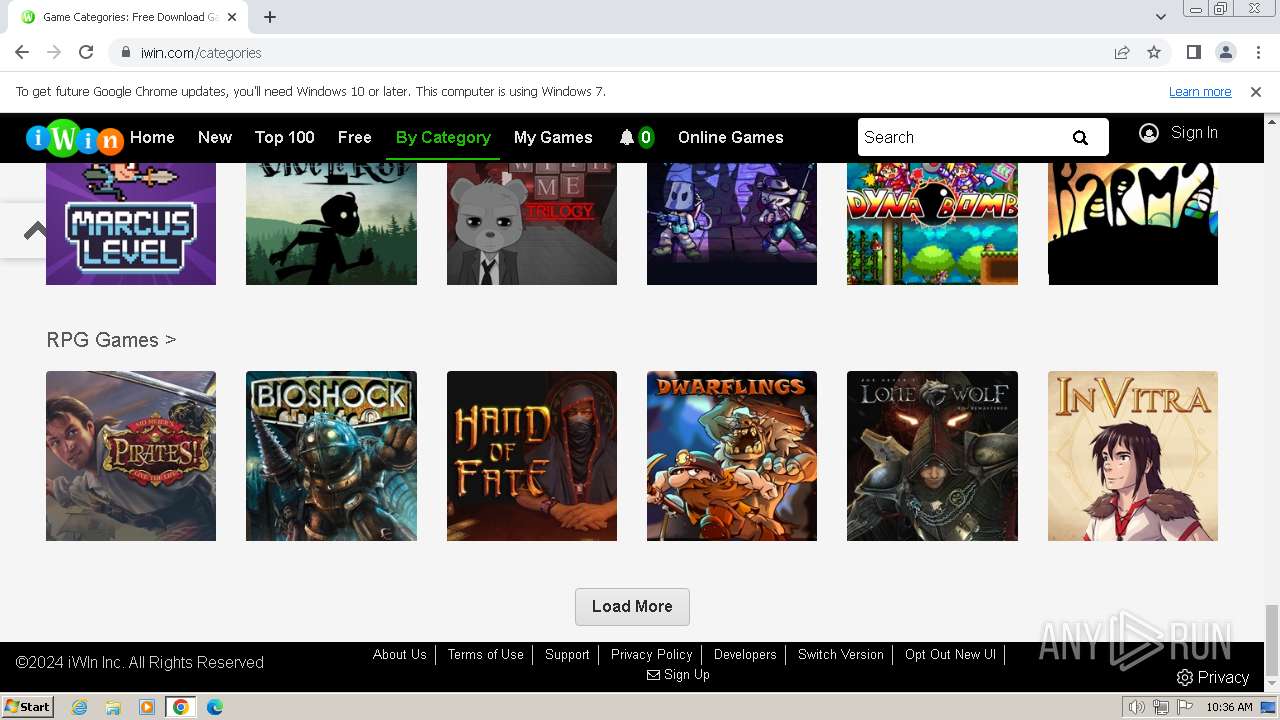This screenshot has height=720, width=1280.
Task: Click Opt Out New UI link
Action: pos(951,655)
